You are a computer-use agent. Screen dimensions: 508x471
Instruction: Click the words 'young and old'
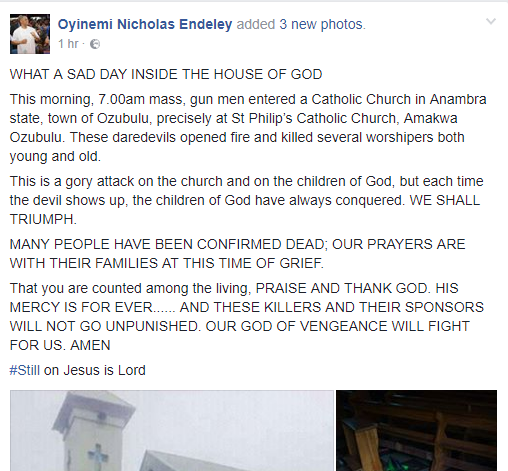(55, 156)
